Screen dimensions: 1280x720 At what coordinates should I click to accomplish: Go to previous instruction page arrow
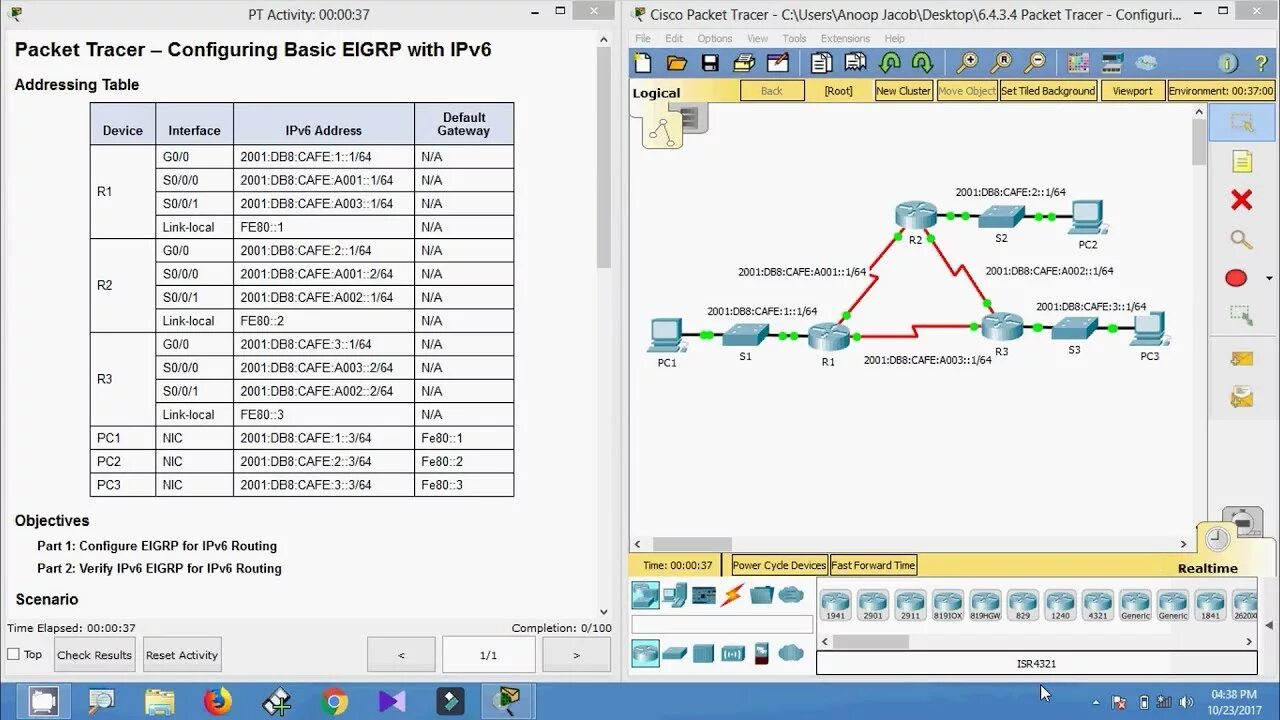tap(401, 655)
